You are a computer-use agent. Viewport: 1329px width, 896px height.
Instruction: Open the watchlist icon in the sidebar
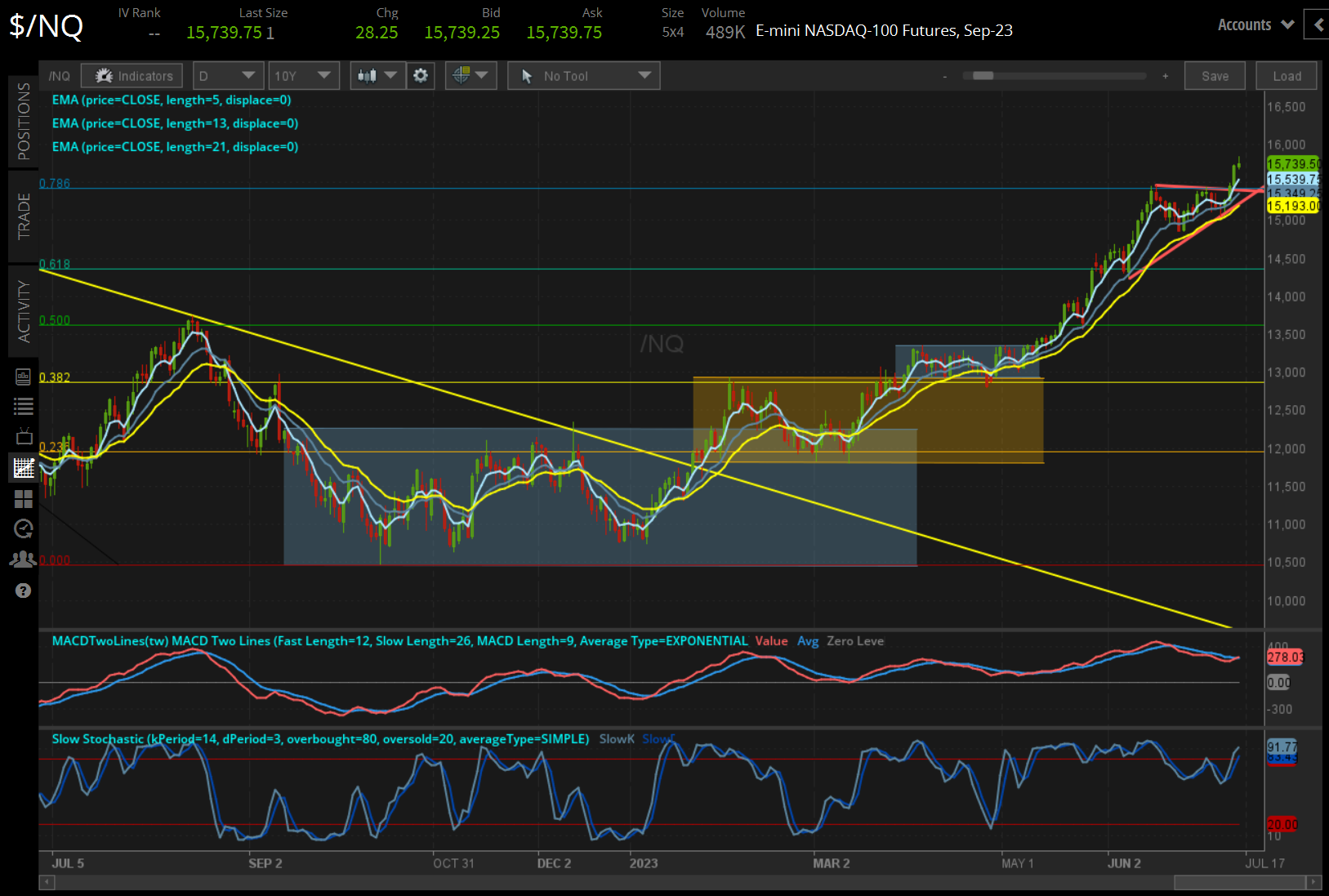point(23,406)
